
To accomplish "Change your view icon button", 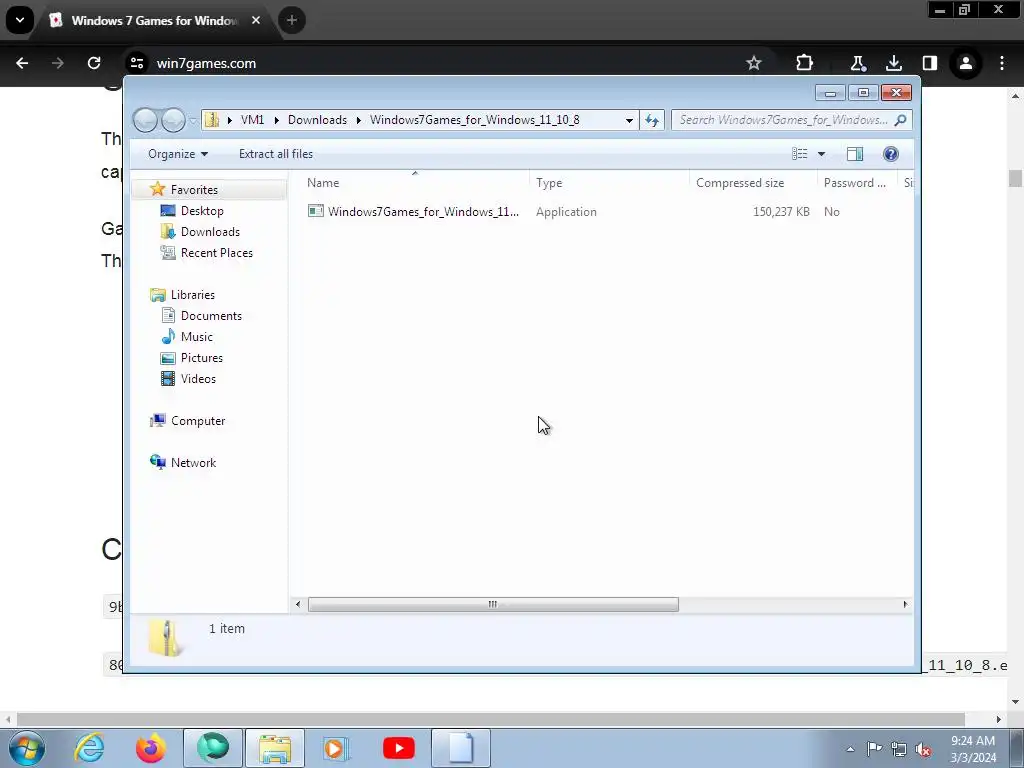I will (x=799, y=153).
